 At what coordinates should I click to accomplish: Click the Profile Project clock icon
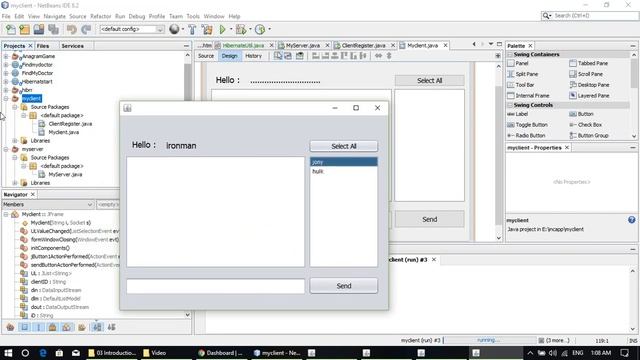260,29
